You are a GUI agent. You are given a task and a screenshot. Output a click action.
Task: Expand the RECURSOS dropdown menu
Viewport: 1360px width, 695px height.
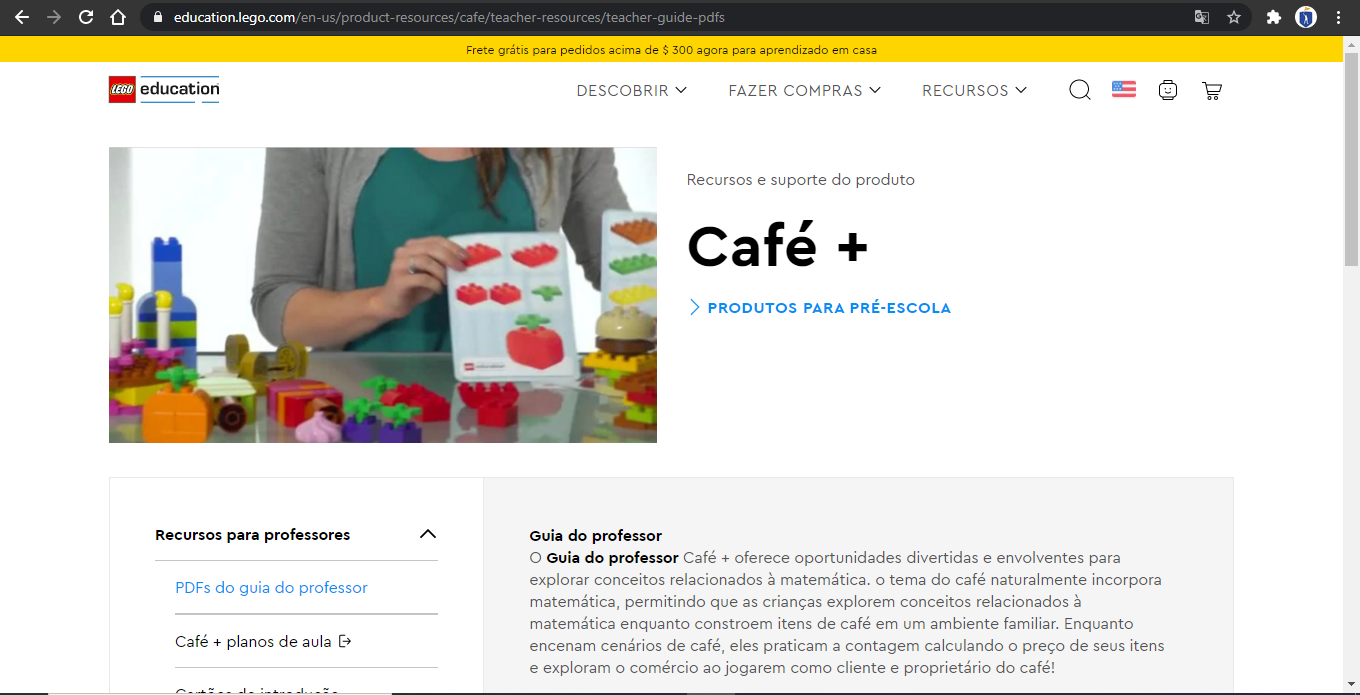point(974,90)
